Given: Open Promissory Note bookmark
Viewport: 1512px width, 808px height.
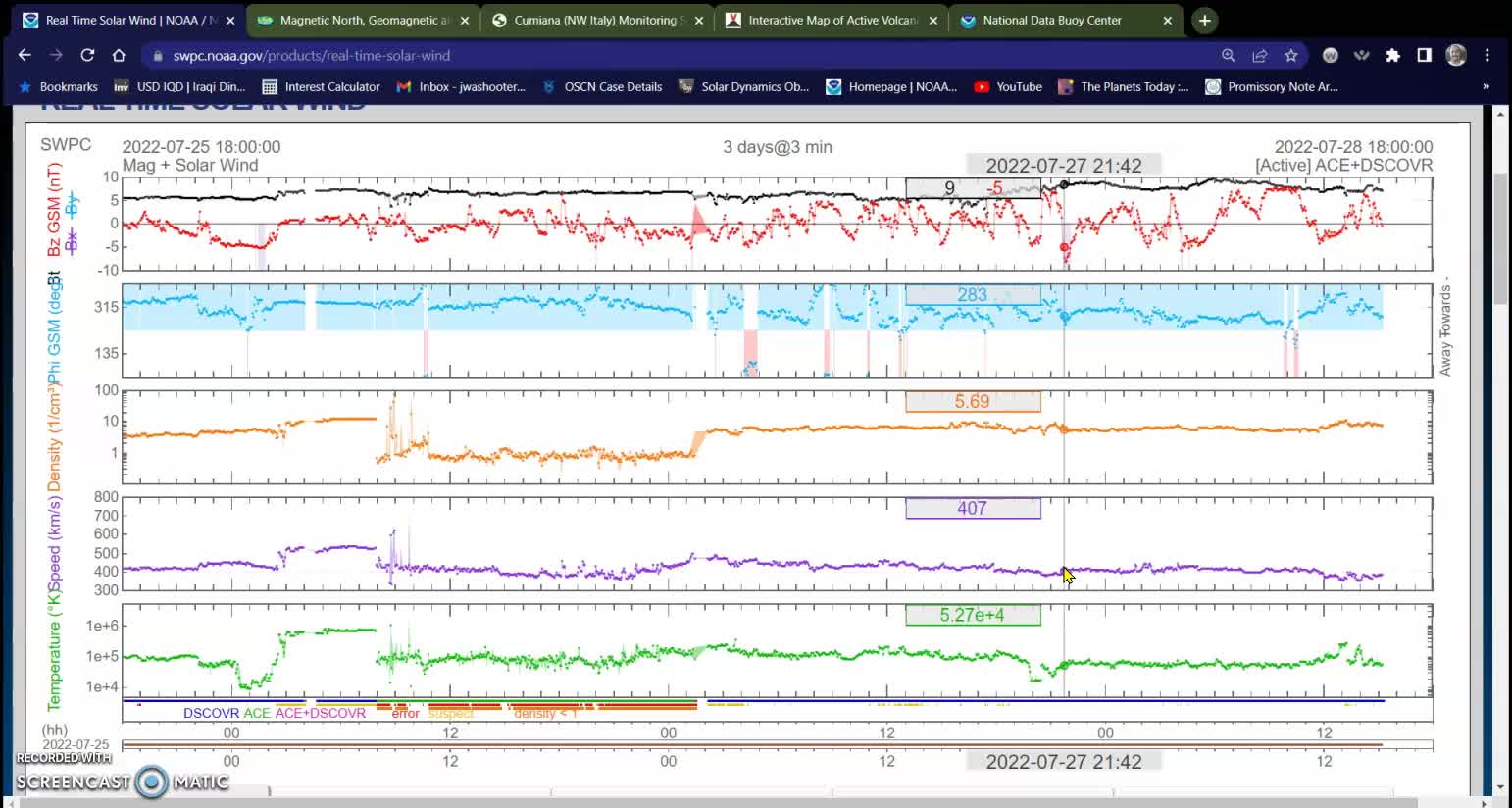Looking at the screenshot, I should 1272,87.
